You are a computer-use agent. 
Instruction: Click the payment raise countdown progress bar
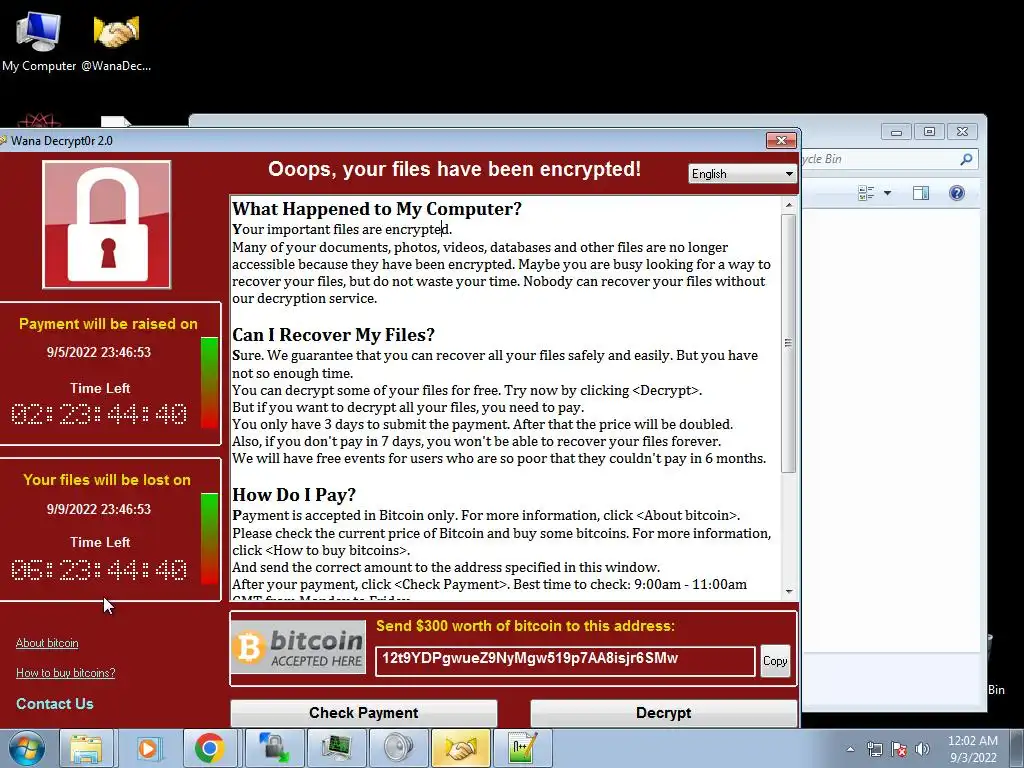click(210, 383)
